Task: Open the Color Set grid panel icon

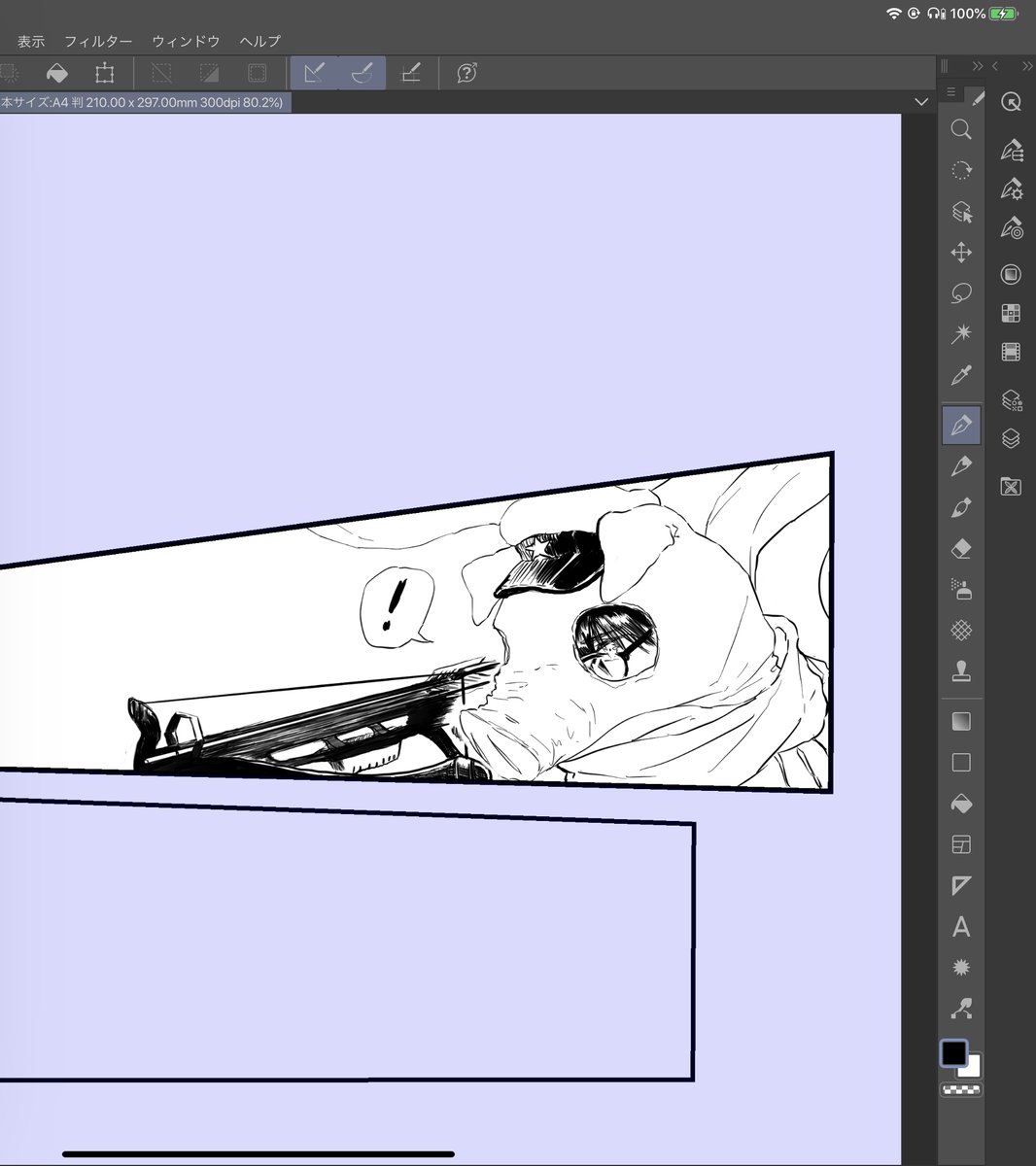Action: point(1011,313)
